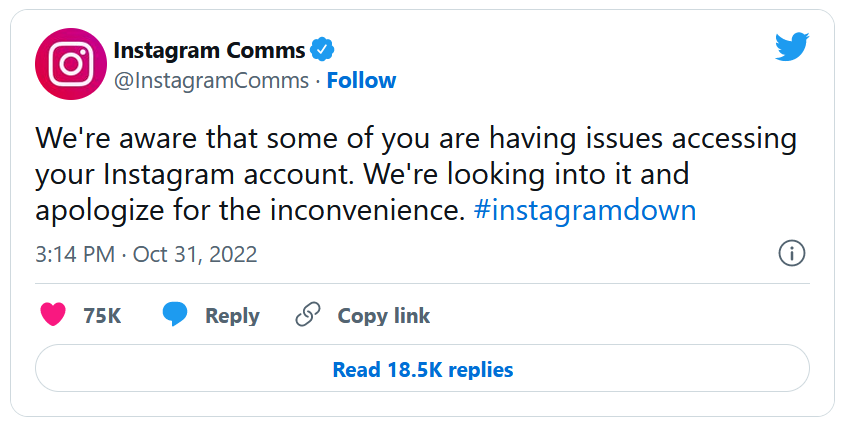Like the tweet with heart icon
The image size is (843, 426).
pos(54,315)
